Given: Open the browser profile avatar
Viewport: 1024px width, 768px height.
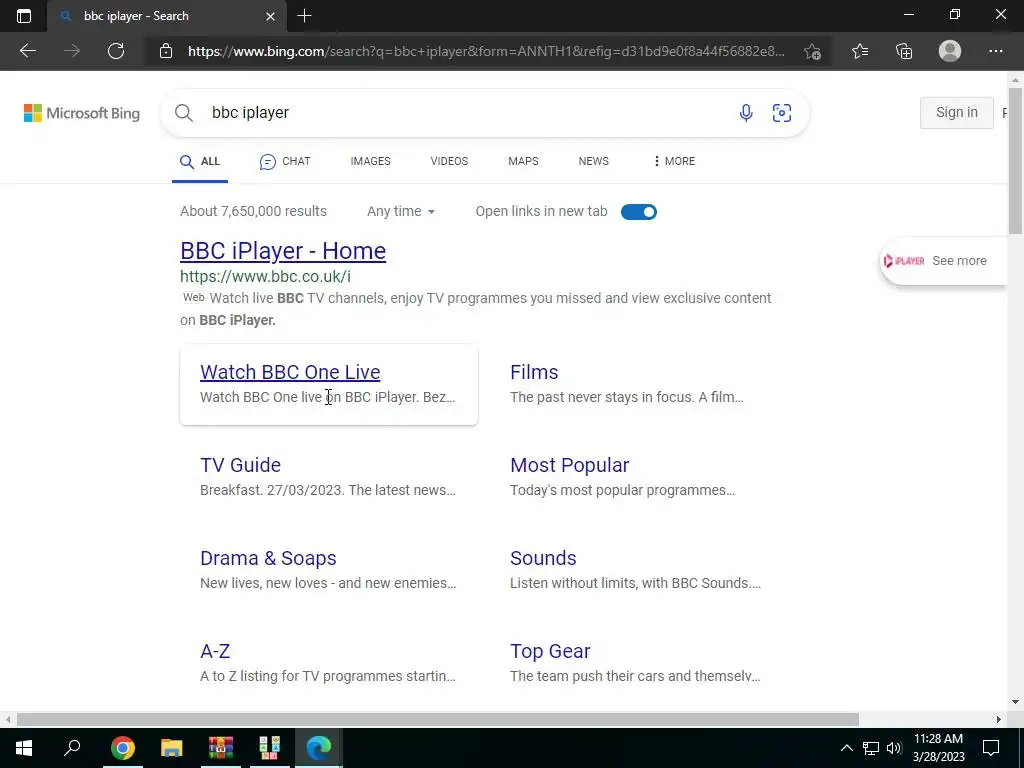Looking at the screenshot, I should [x=950, y=51].
